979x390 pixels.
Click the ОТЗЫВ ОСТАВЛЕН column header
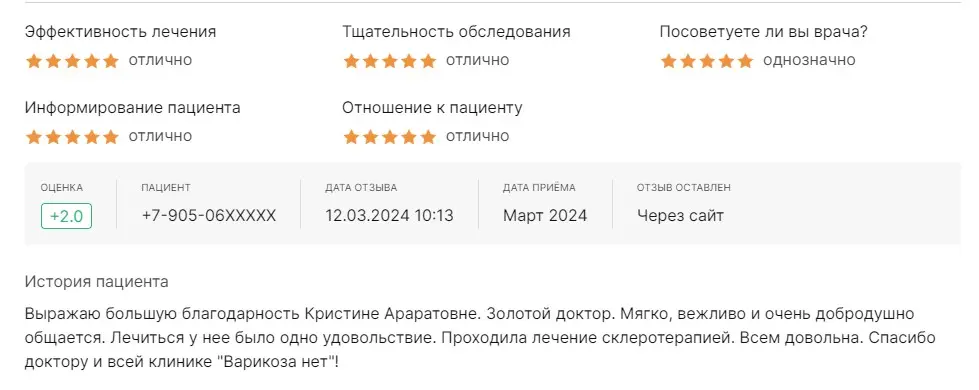click(684, 188)
